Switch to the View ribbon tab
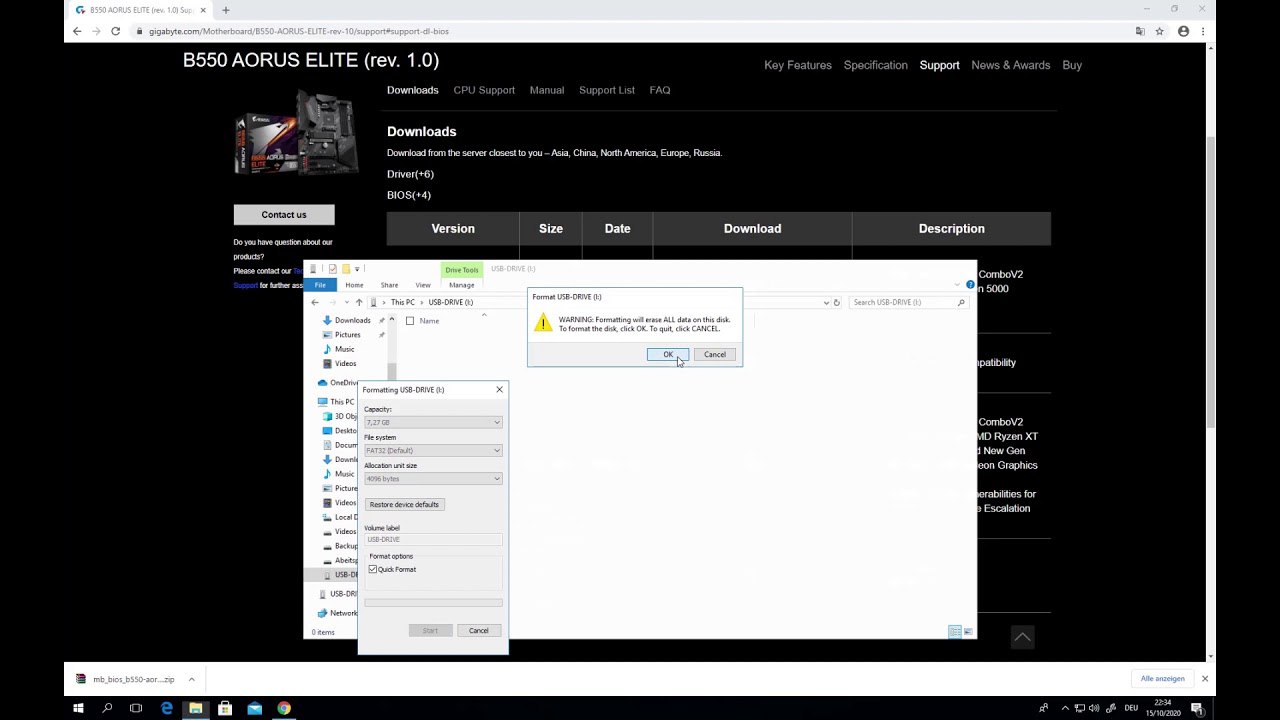1280x720 pixels. pos(423,285)
